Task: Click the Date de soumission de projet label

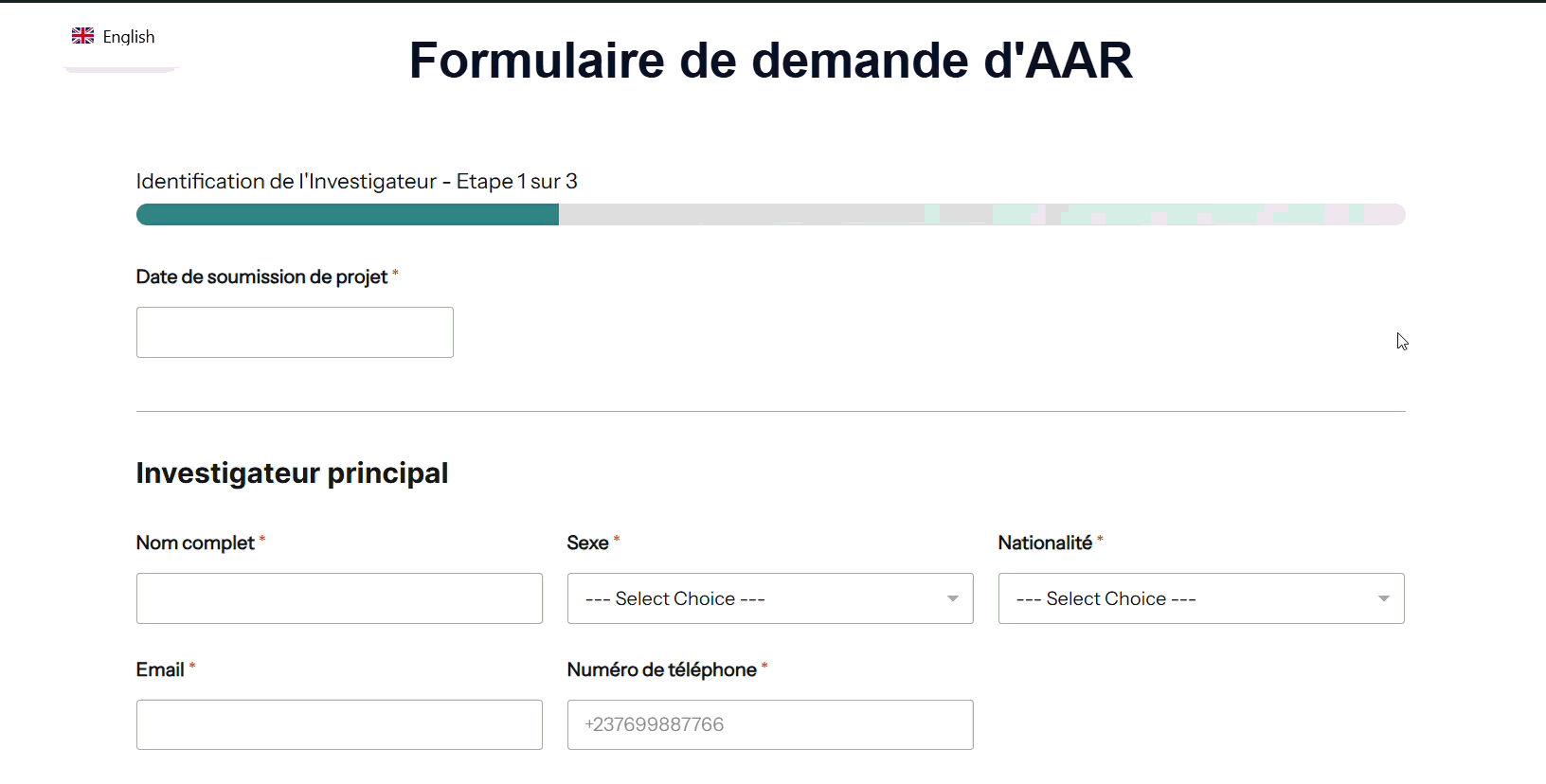Action: point(261,276)
